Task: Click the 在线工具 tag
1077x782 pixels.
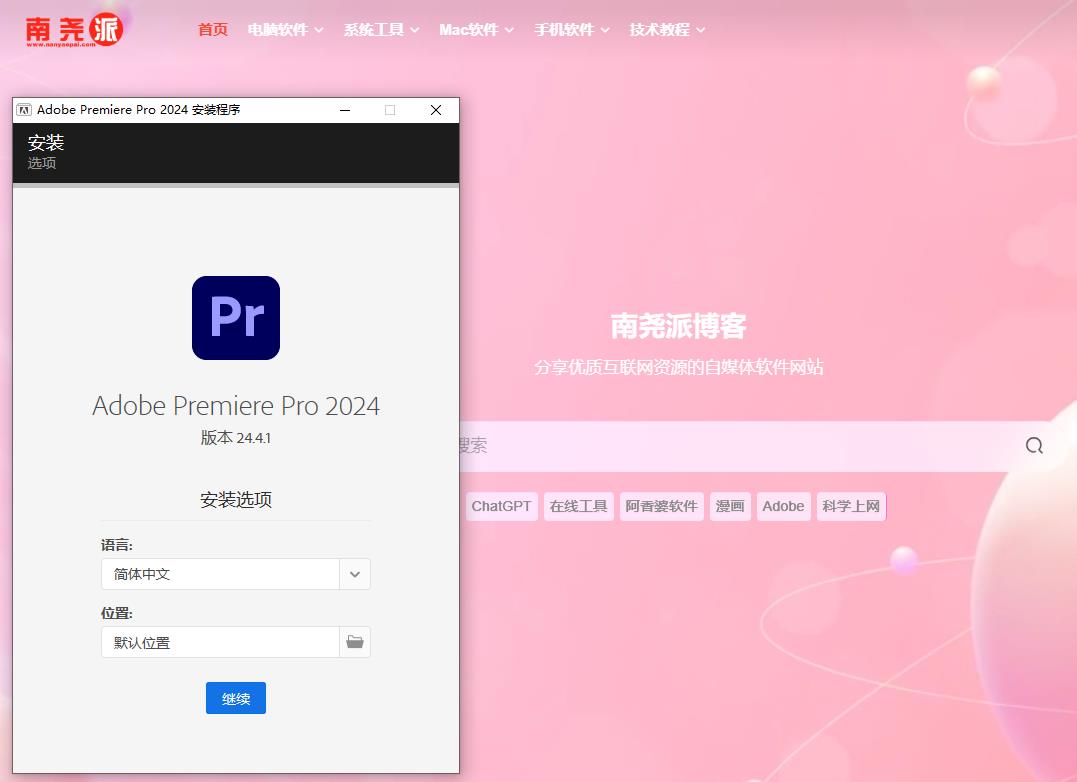Action: tap(578, 507)
